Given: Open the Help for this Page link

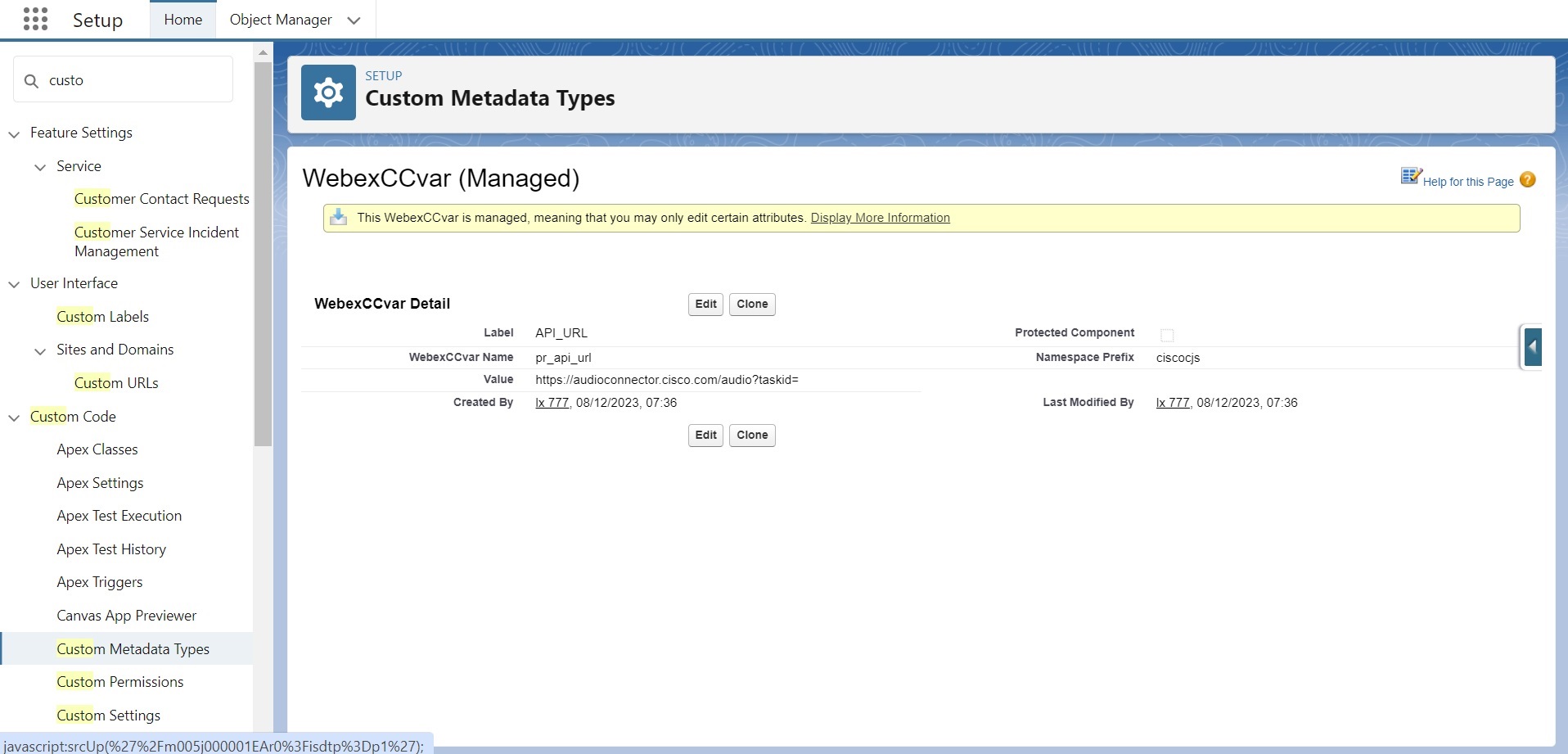Looking at the screenshot, I should click(x=1468, y=182).
